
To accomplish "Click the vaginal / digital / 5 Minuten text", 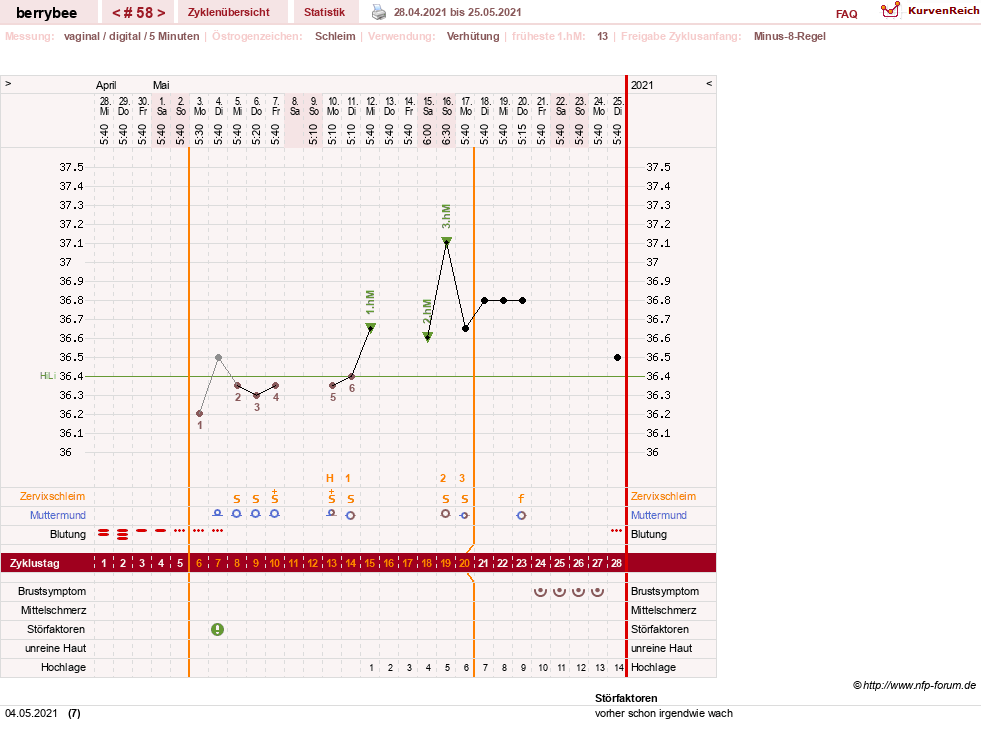I will 131,36.
